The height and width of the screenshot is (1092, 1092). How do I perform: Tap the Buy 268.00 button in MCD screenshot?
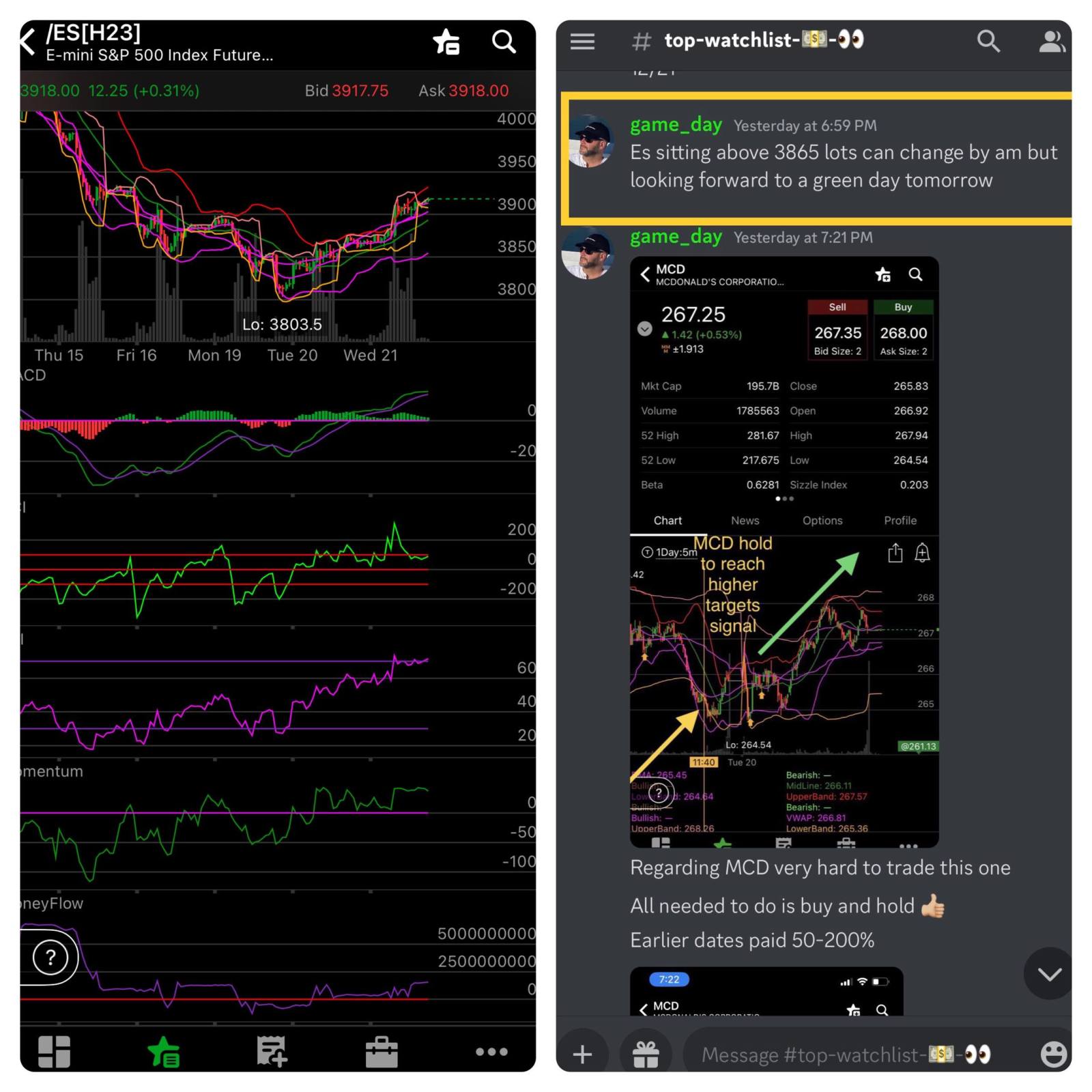903,330
